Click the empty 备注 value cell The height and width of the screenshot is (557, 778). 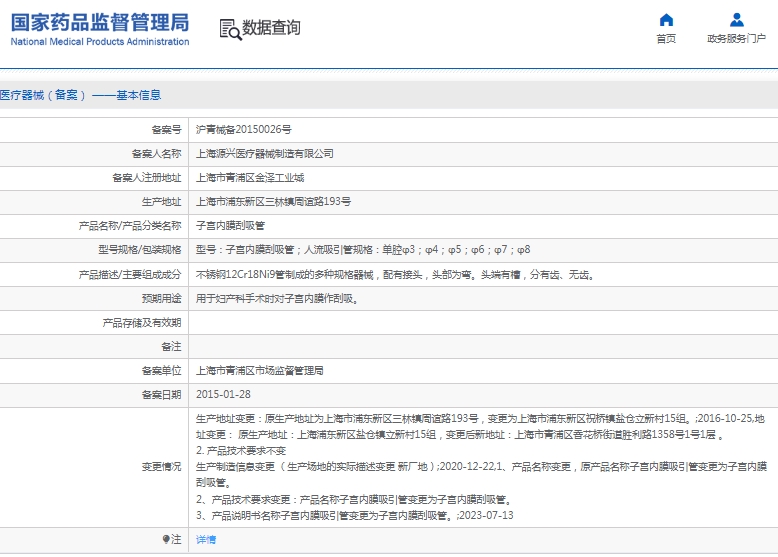point(483,347)
